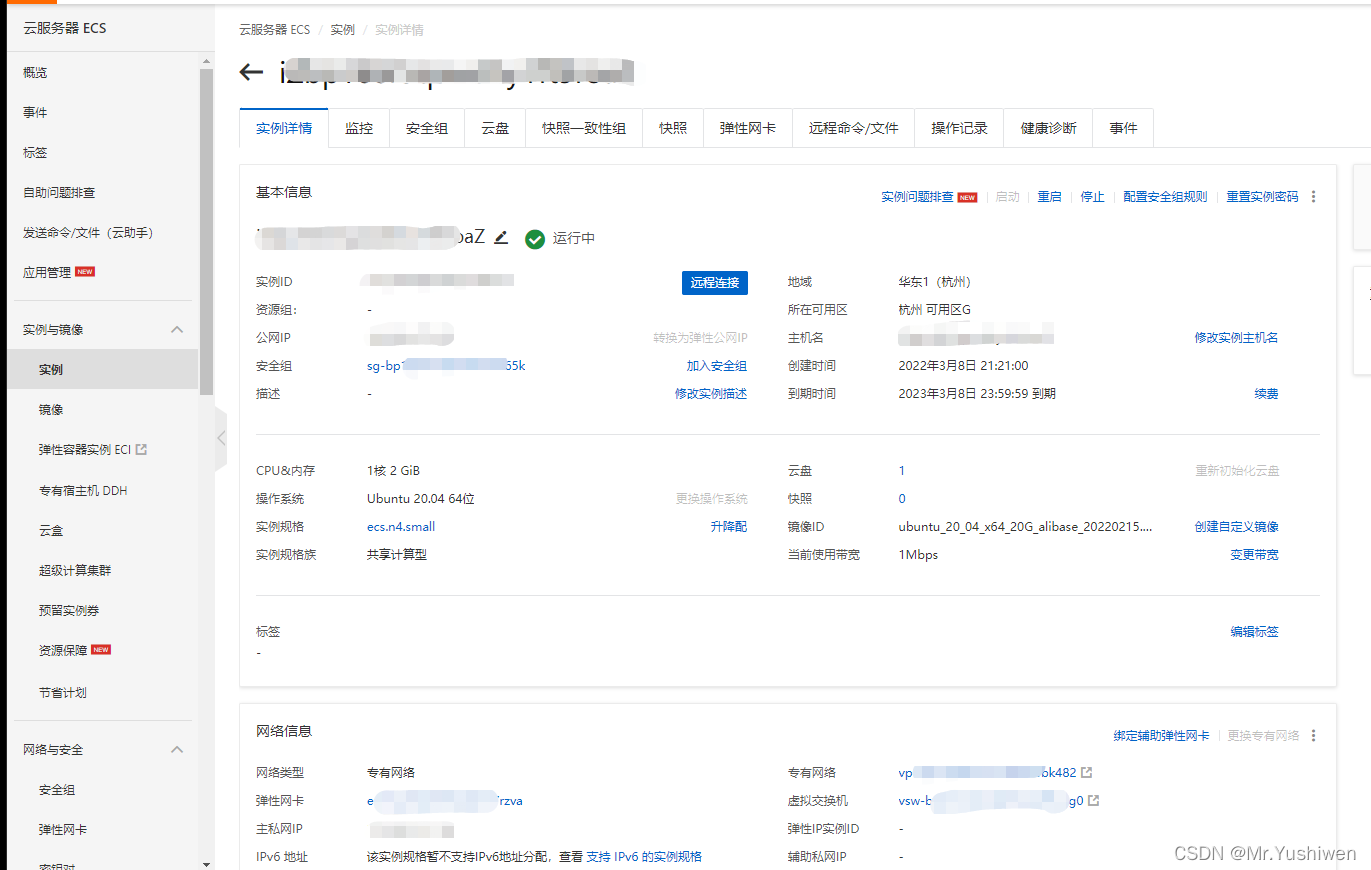Click the external link icon beside 弹性容器实例 ECI

141,450
